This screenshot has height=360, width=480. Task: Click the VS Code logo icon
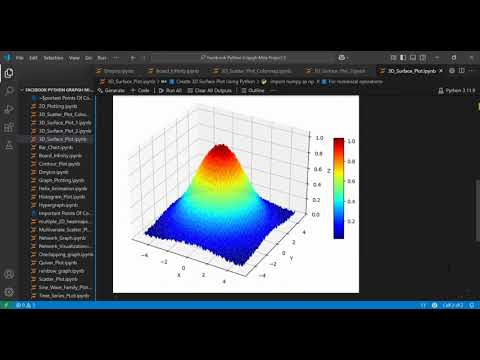[8, 58]
